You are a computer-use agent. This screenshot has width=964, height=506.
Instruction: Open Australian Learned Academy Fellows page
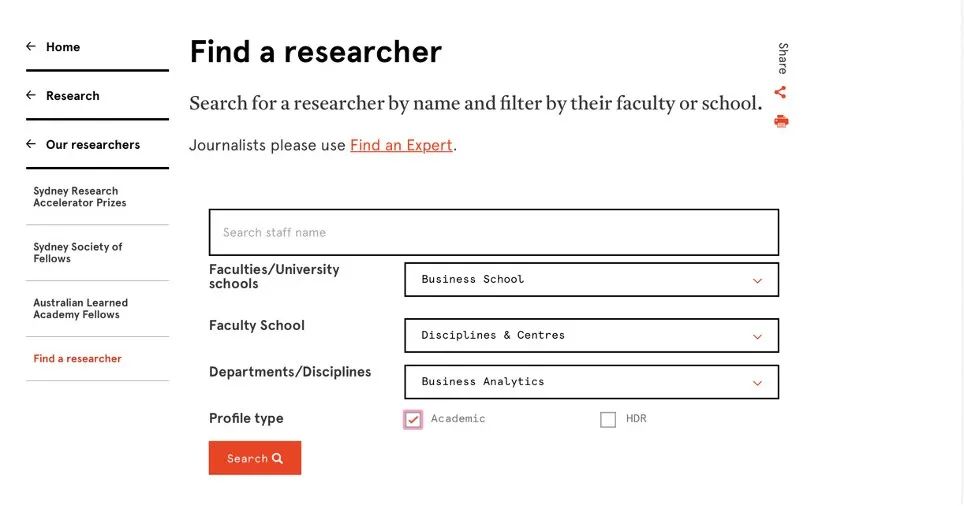click(x=81, y=309)
